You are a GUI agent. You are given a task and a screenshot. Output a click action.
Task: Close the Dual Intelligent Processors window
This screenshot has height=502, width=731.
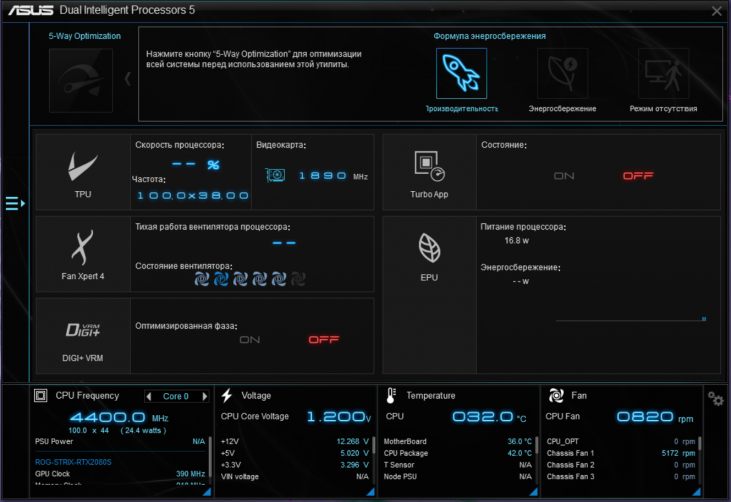click(717, 11)
